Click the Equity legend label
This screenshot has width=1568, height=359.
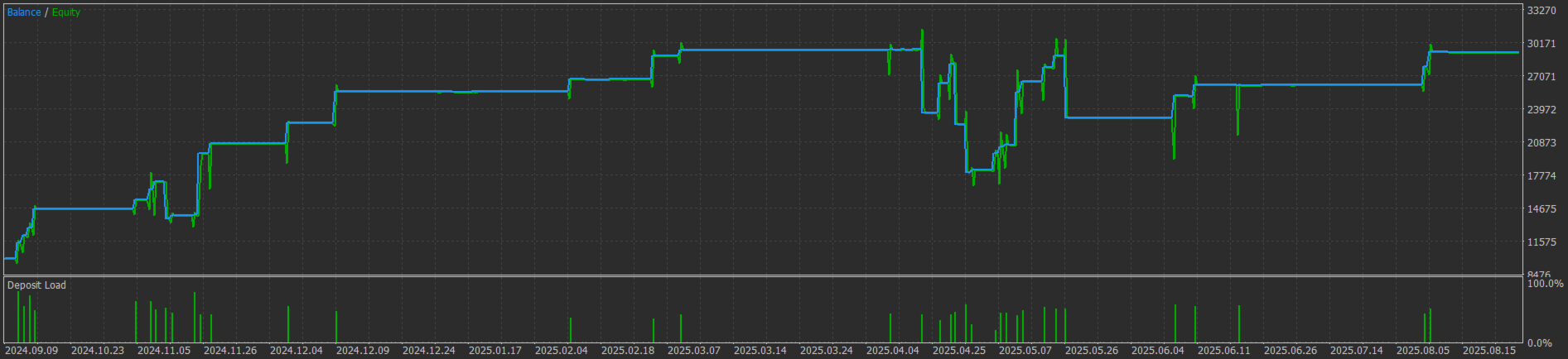[66, 12]
